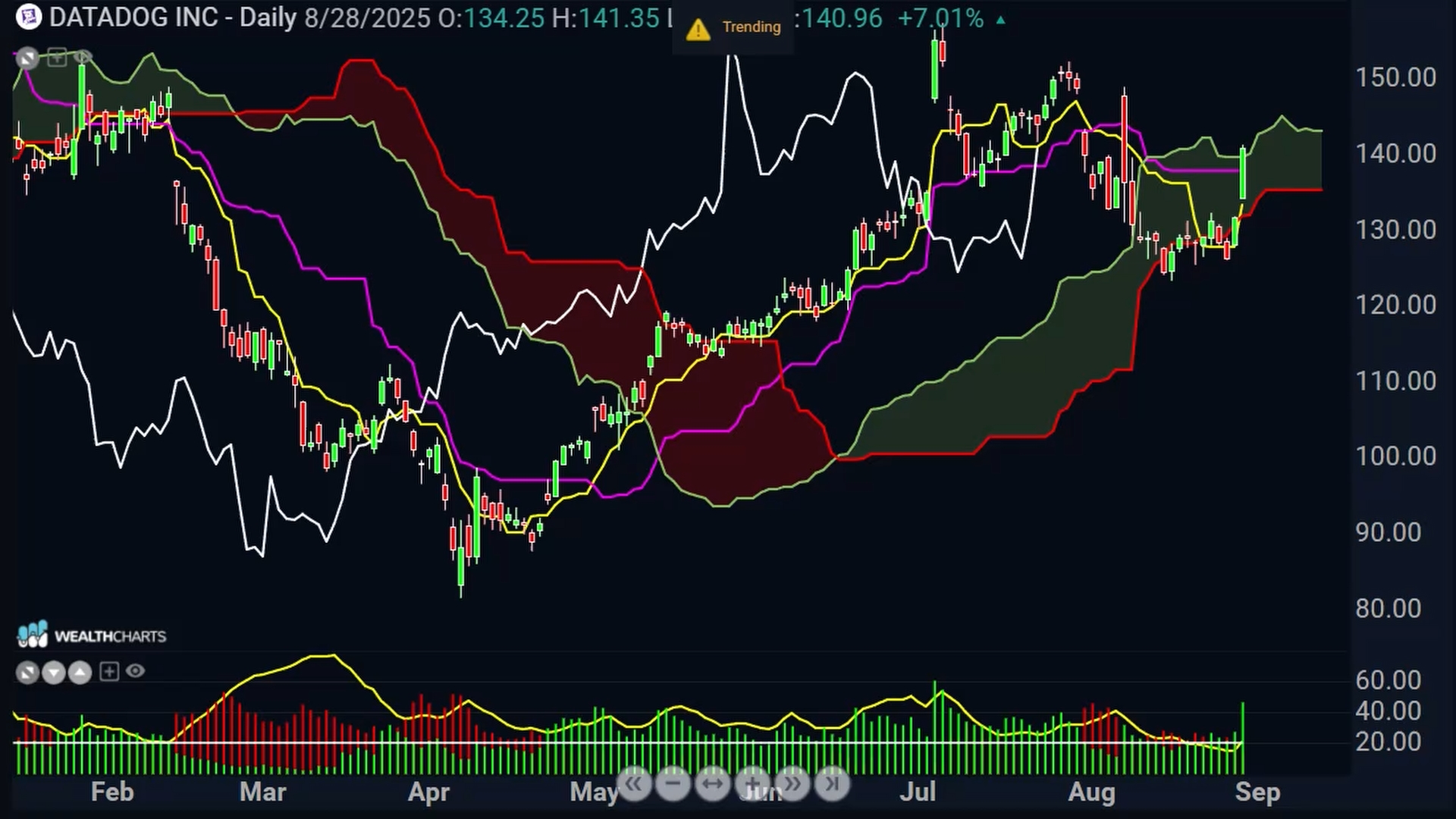The image size is (1456, 819).
Task: Click the Feb label on time axis
Action: [112, 792]
